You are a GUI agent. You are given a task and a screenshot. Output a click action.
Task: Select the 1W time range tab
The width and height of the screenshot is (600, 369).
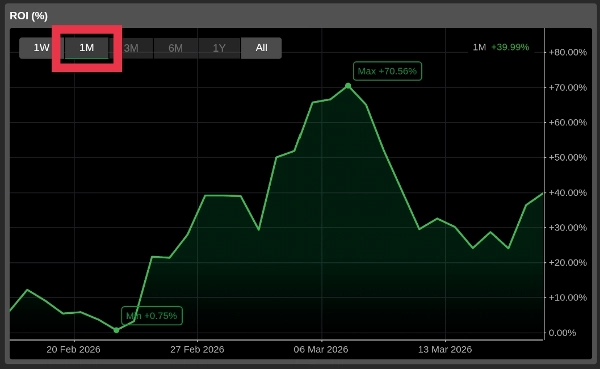click(41, 48)
